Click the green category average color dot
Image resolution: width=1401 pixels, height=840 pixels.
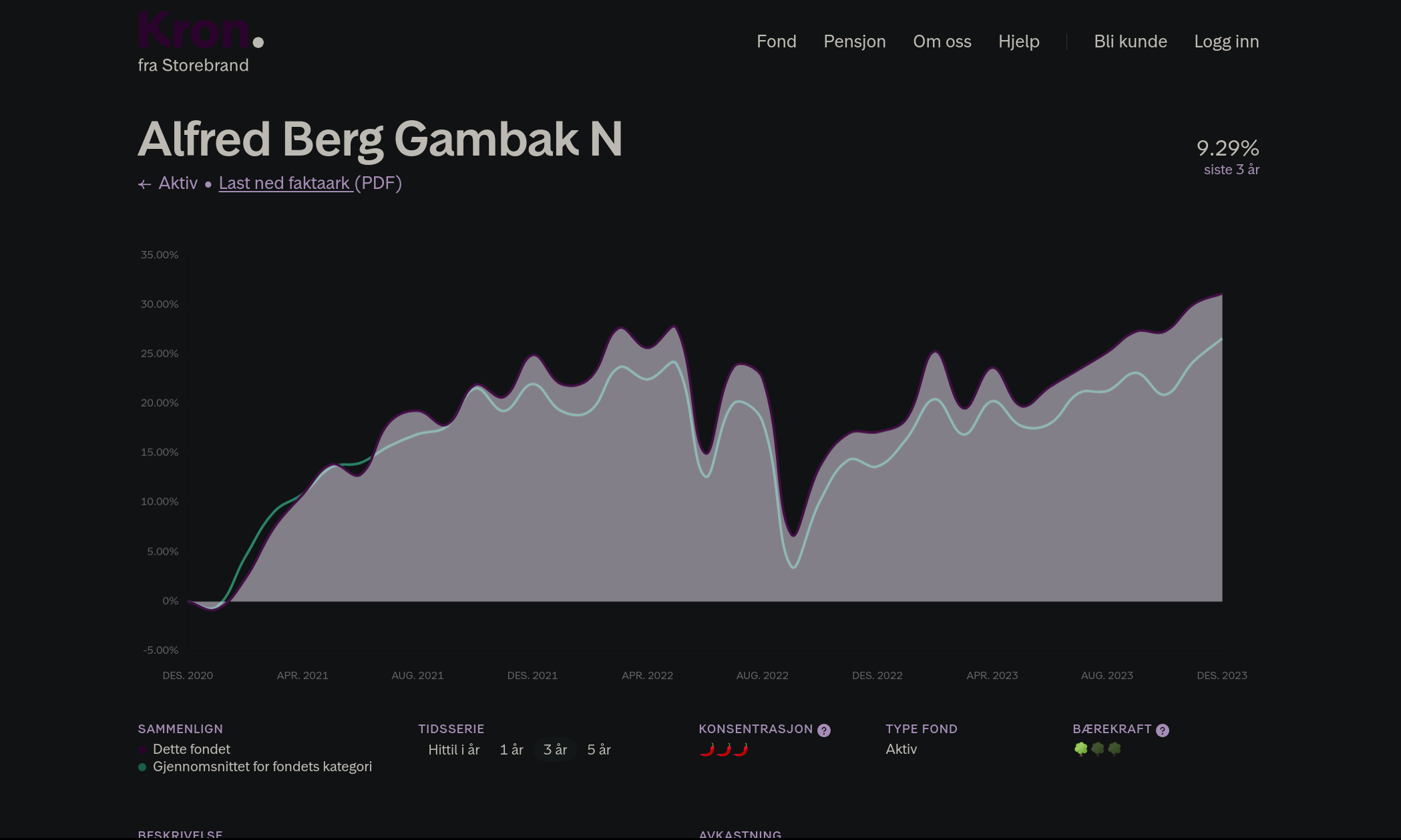[x=142, y=767]
